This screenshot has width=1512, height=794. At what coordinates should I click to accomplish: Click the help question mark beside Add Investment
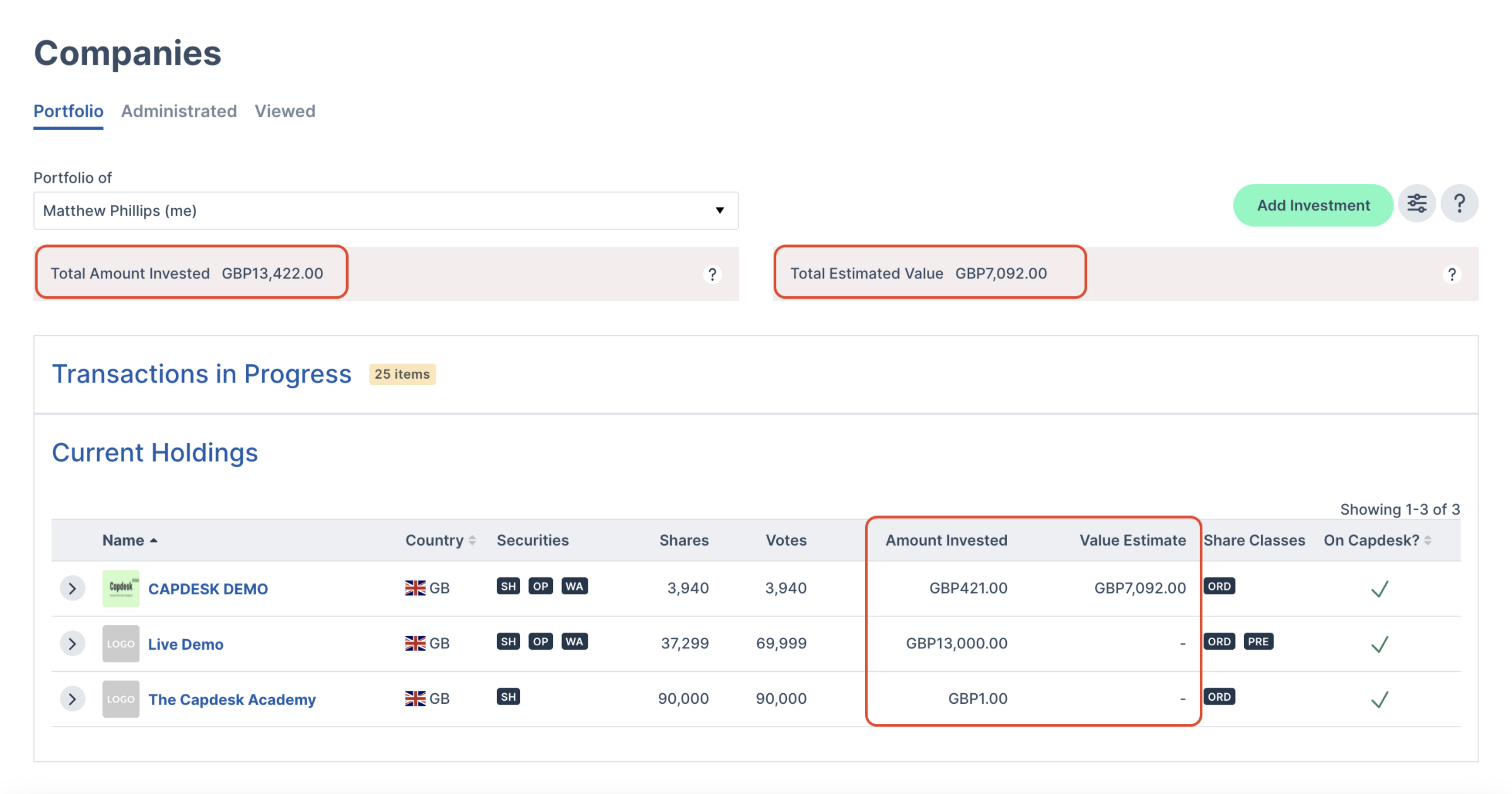[1459, 204]
